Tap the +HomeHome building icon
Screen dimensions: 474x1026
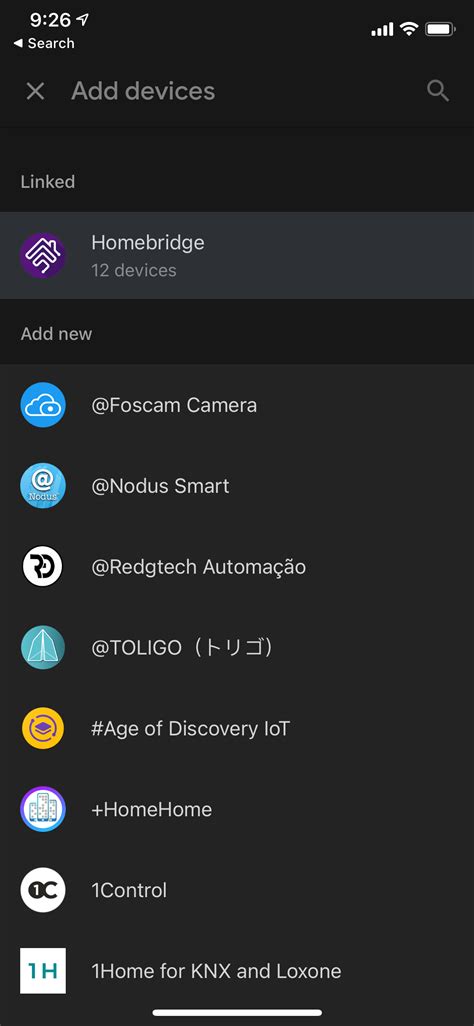tap(43, 809)
